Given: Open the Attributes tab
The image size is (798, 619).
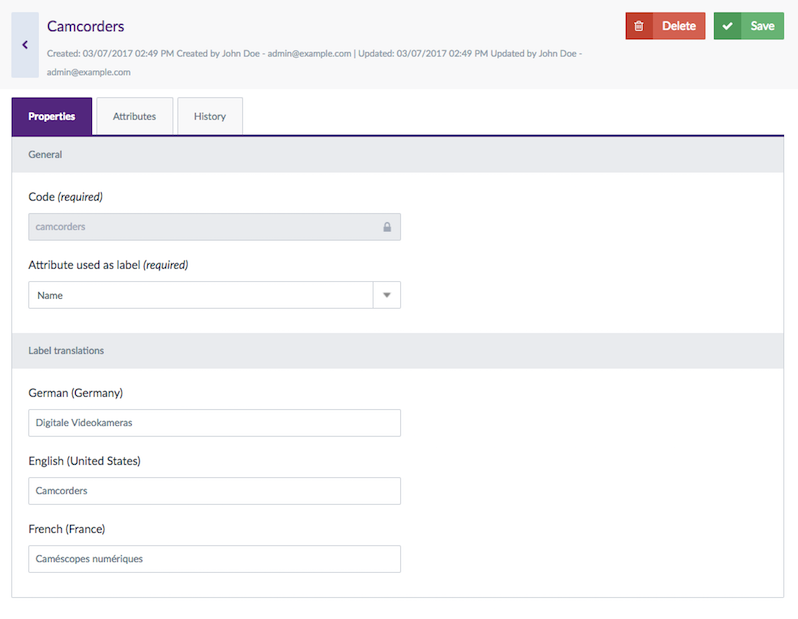Looking at the screenshot, I should click(134, 116).
